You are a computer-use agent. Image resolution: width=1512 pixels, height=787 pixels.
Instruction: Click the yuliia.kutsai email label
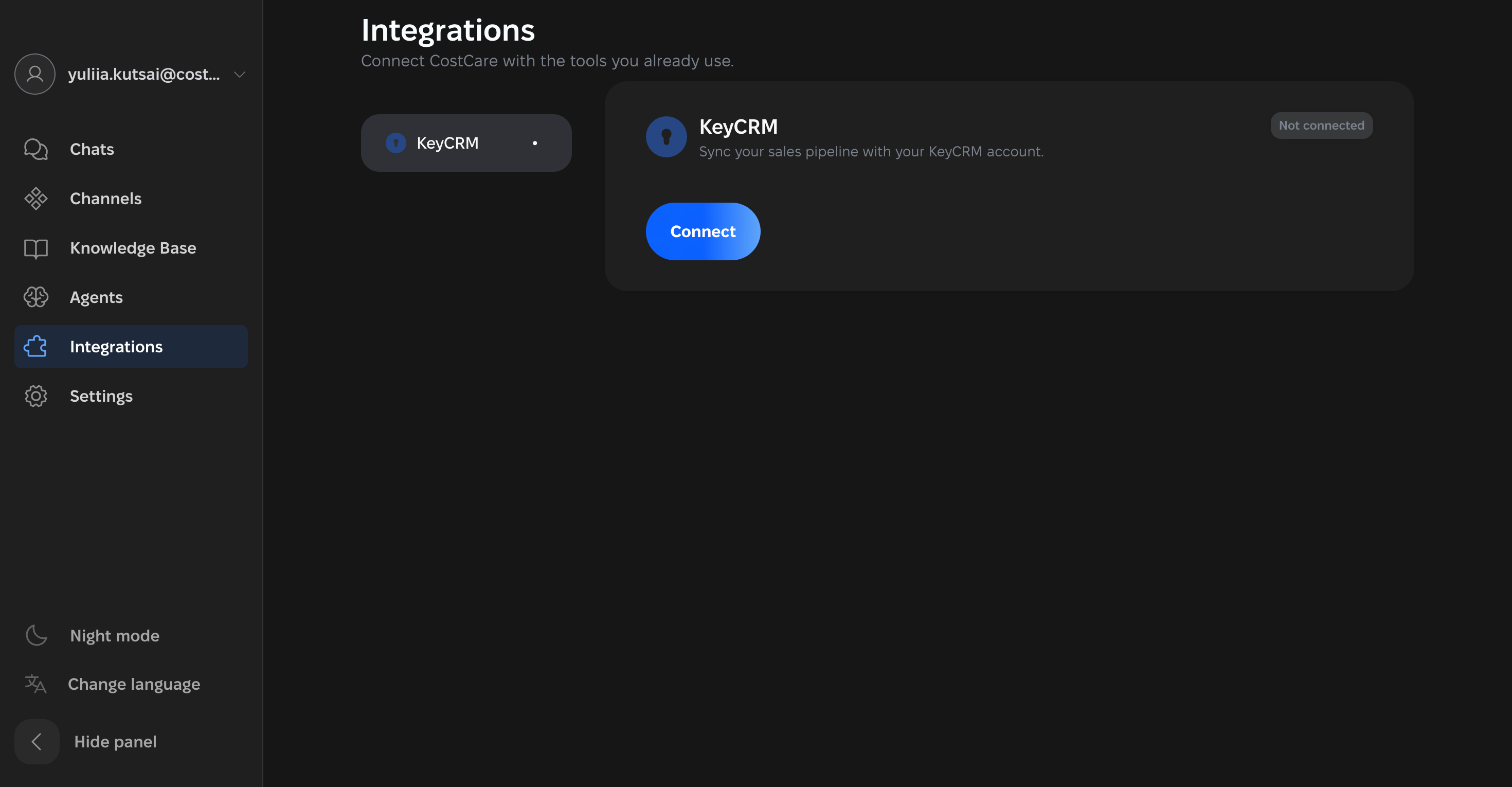(x=144, y=74)
